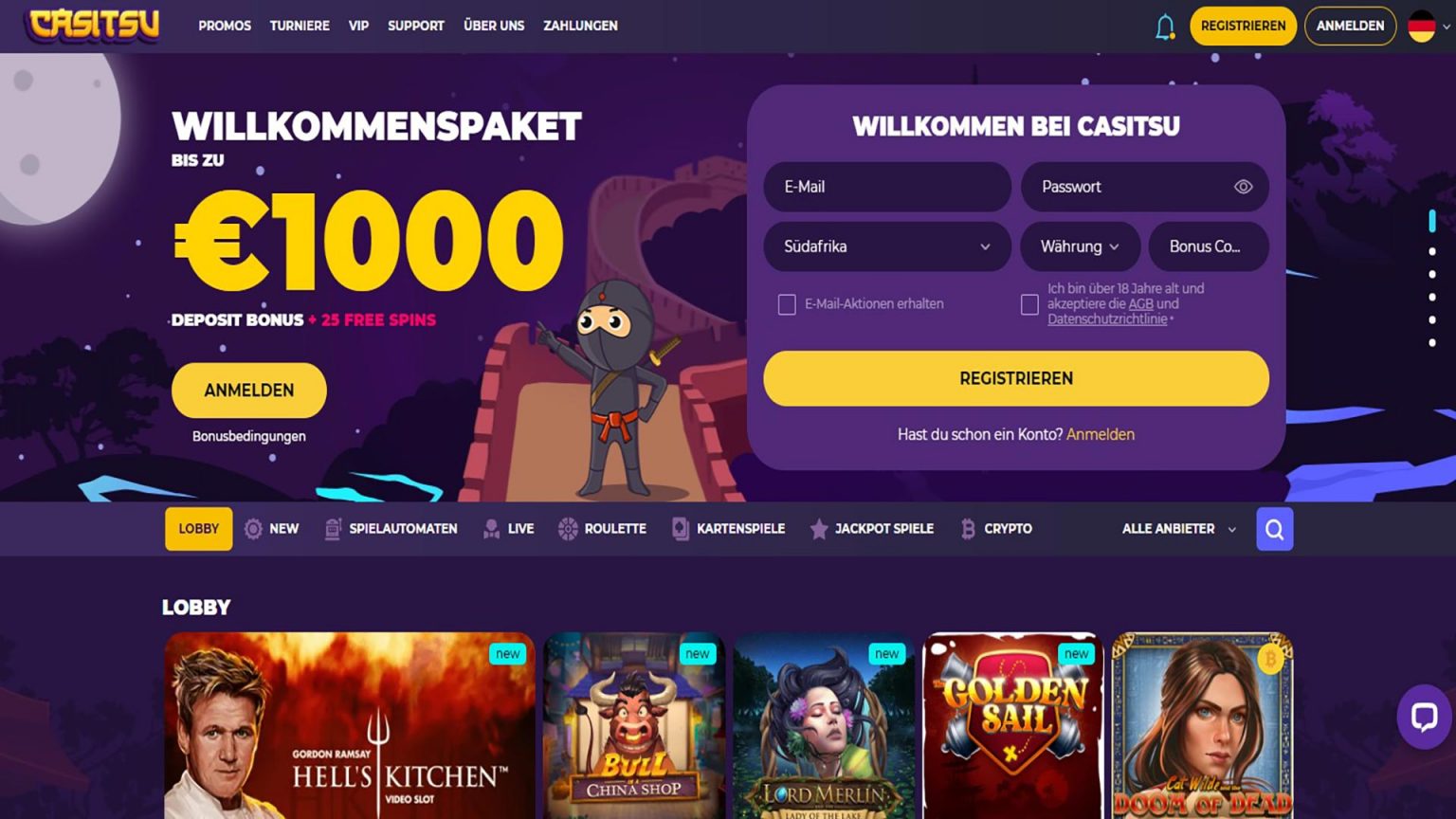Toggle password visibility eye icon
Viewport: 1456px width, 819px height.
(1244, 187)
